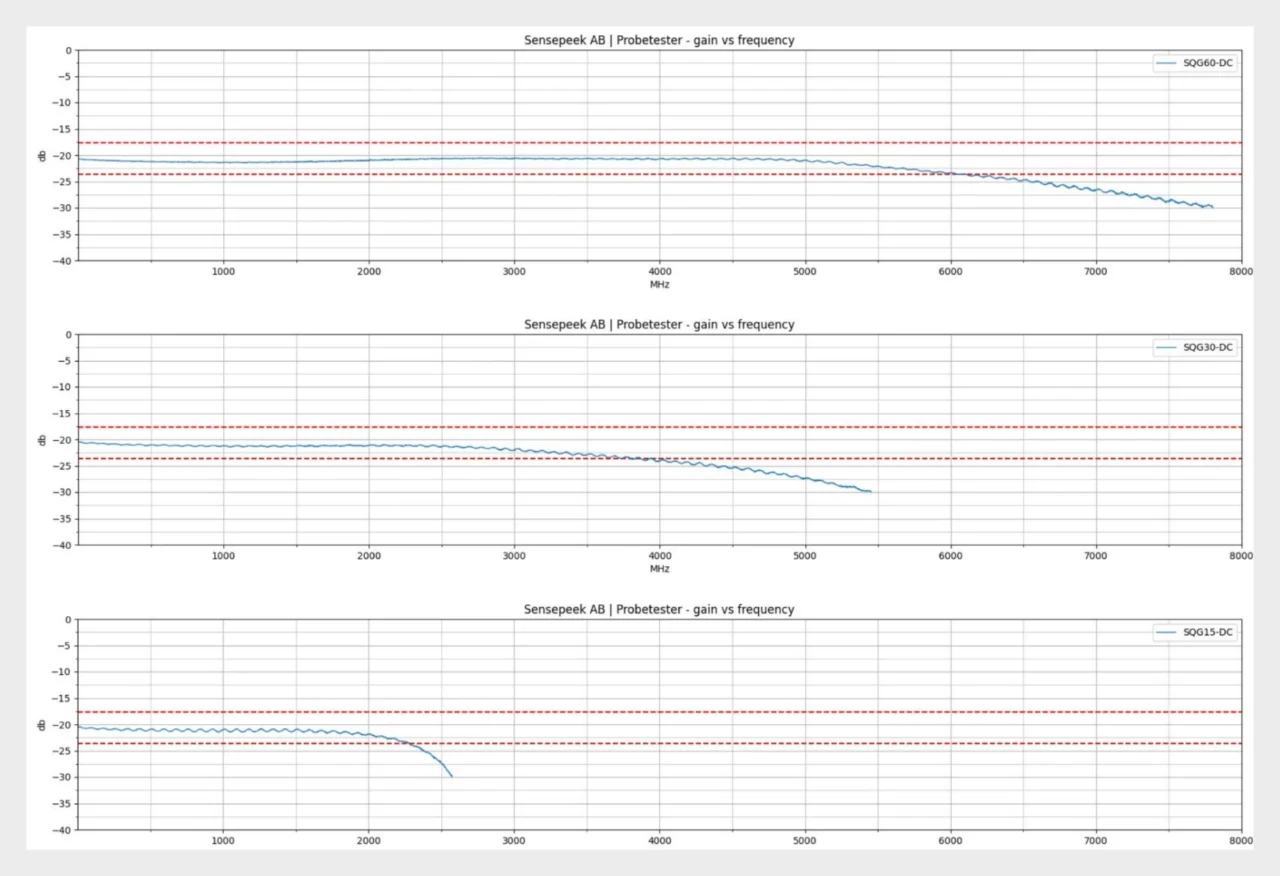Click the SQG15-DC legend entry

pos(1194,632)
